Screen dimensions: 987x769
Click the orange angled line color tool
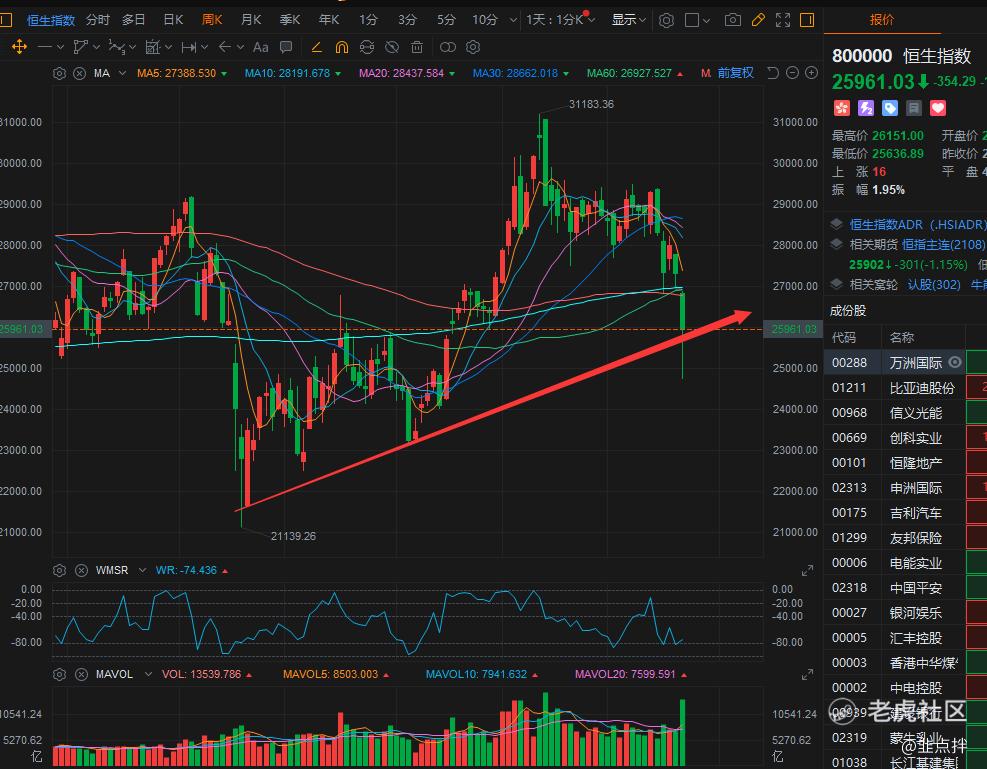pos(317,46)
